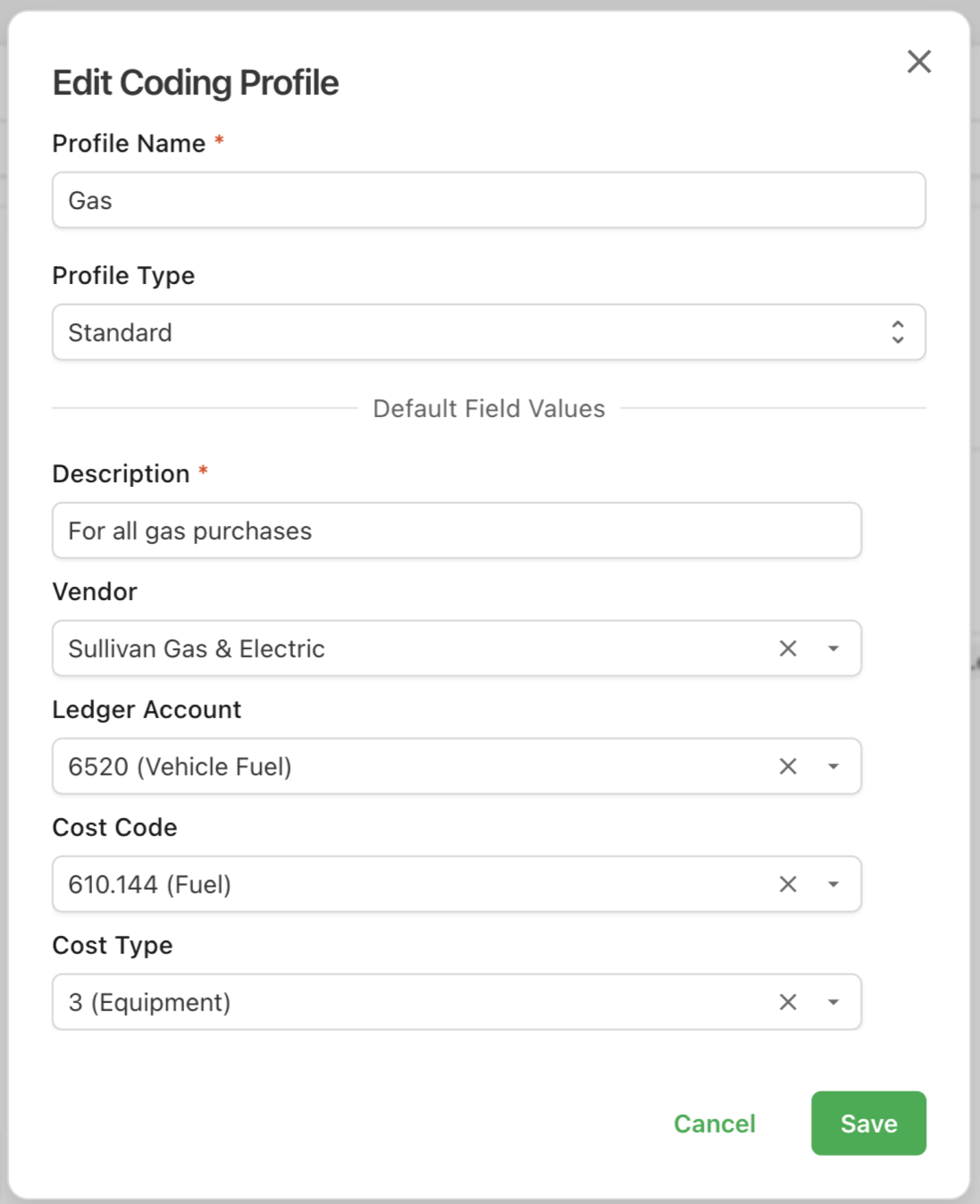
Task: Click the Description label
Action: click(x=121, y=473)
